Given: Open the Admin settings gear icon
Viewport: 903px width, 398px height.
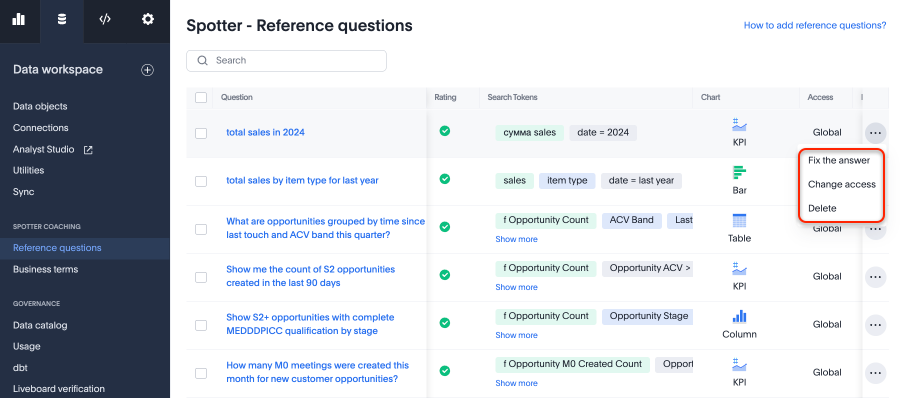Looking at the screenshot, I should (148, 19).
